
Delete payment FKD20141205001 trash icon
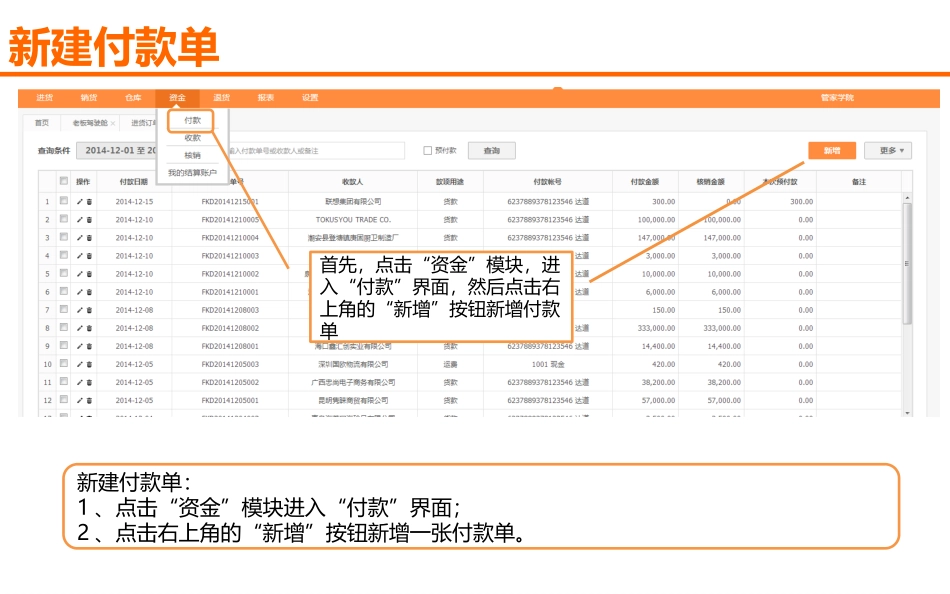pos(89,401)
